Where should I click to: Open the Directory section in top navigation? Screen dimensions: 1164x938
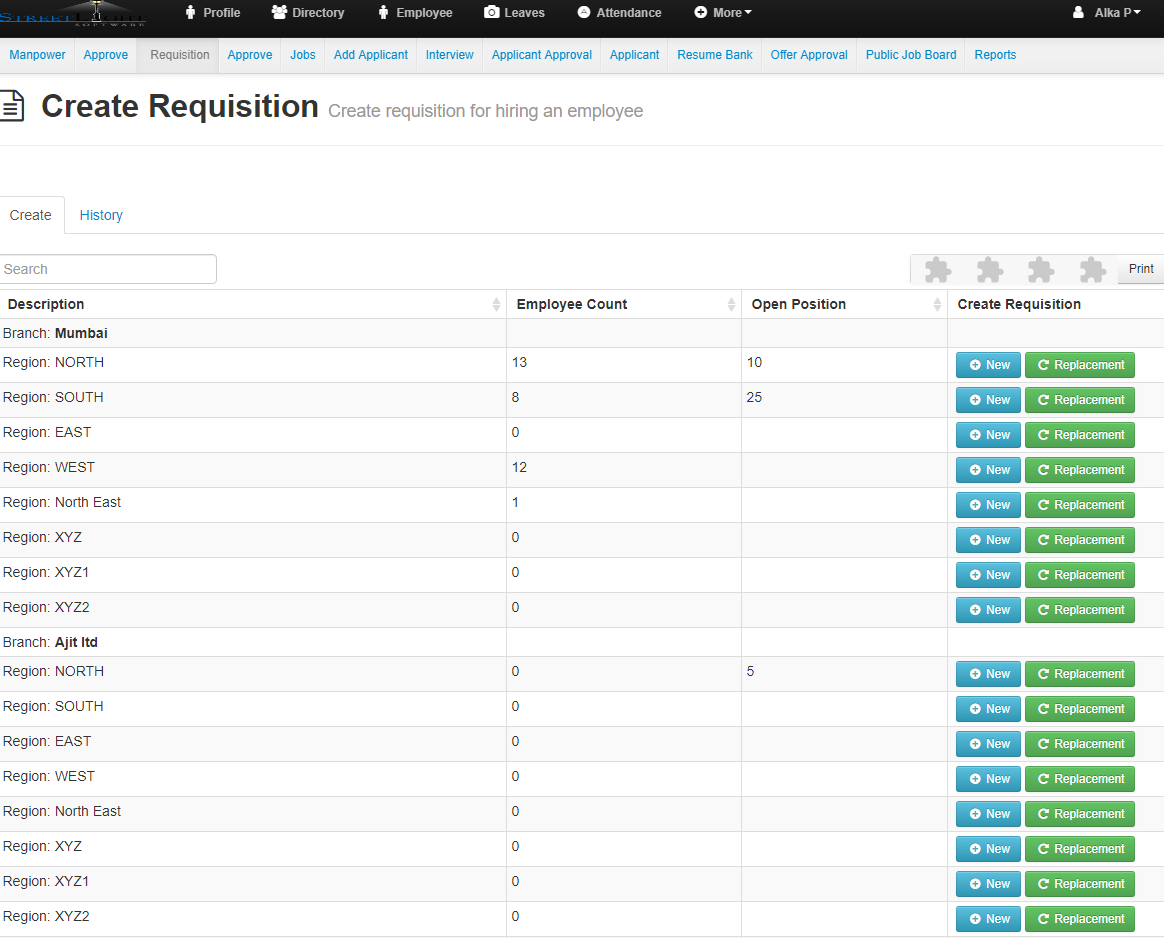(308, 13)
